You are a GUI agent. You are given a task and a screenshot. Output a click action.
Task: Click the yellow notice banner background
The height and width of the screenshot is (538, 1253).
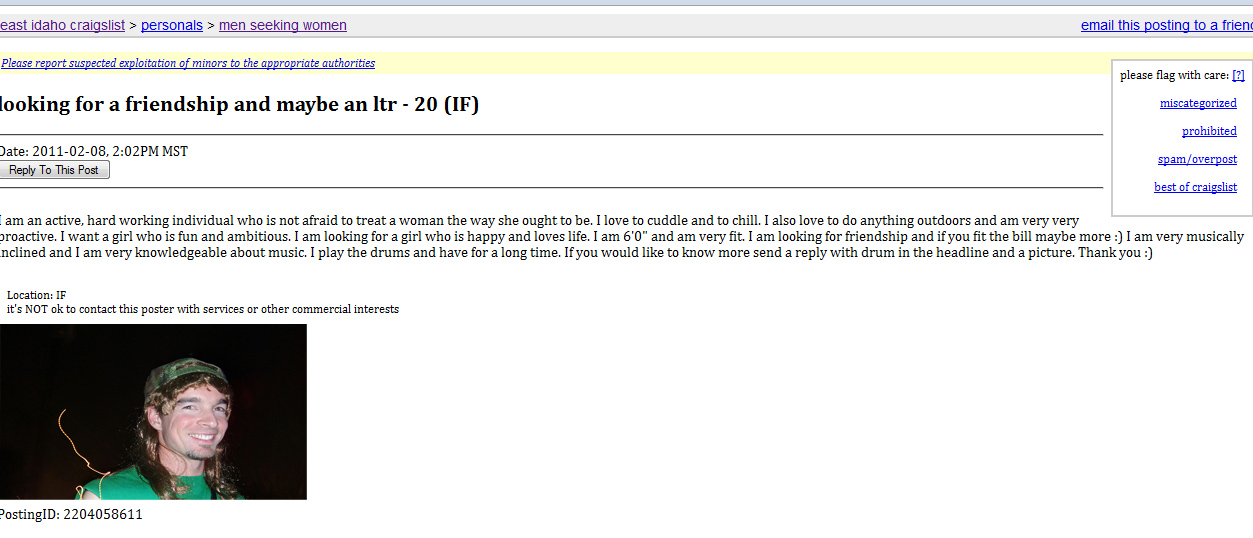pos(700,63)
